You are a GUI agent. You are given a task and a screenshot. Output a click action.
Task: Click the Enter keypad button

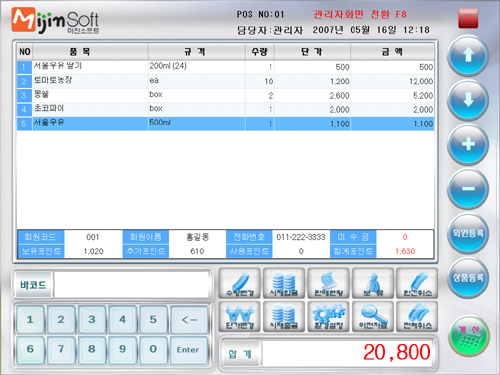[189, 349]
